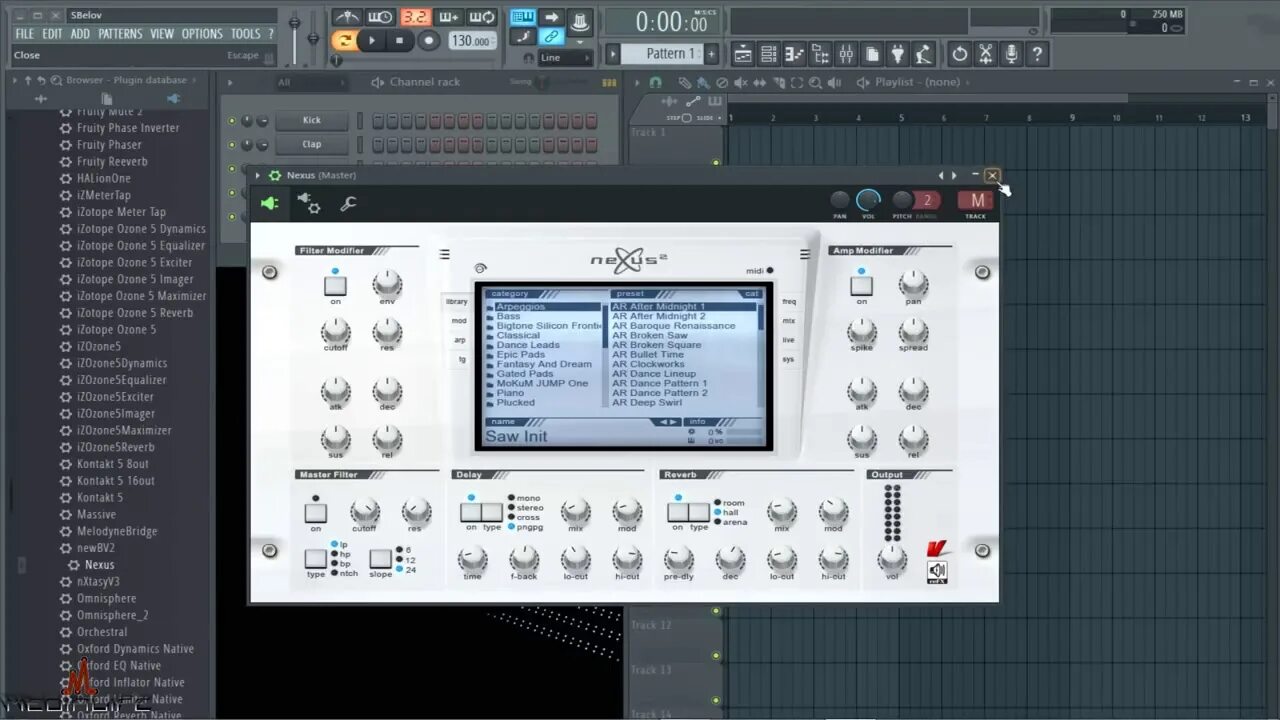Click the Master Filter type button

point(316,559)
